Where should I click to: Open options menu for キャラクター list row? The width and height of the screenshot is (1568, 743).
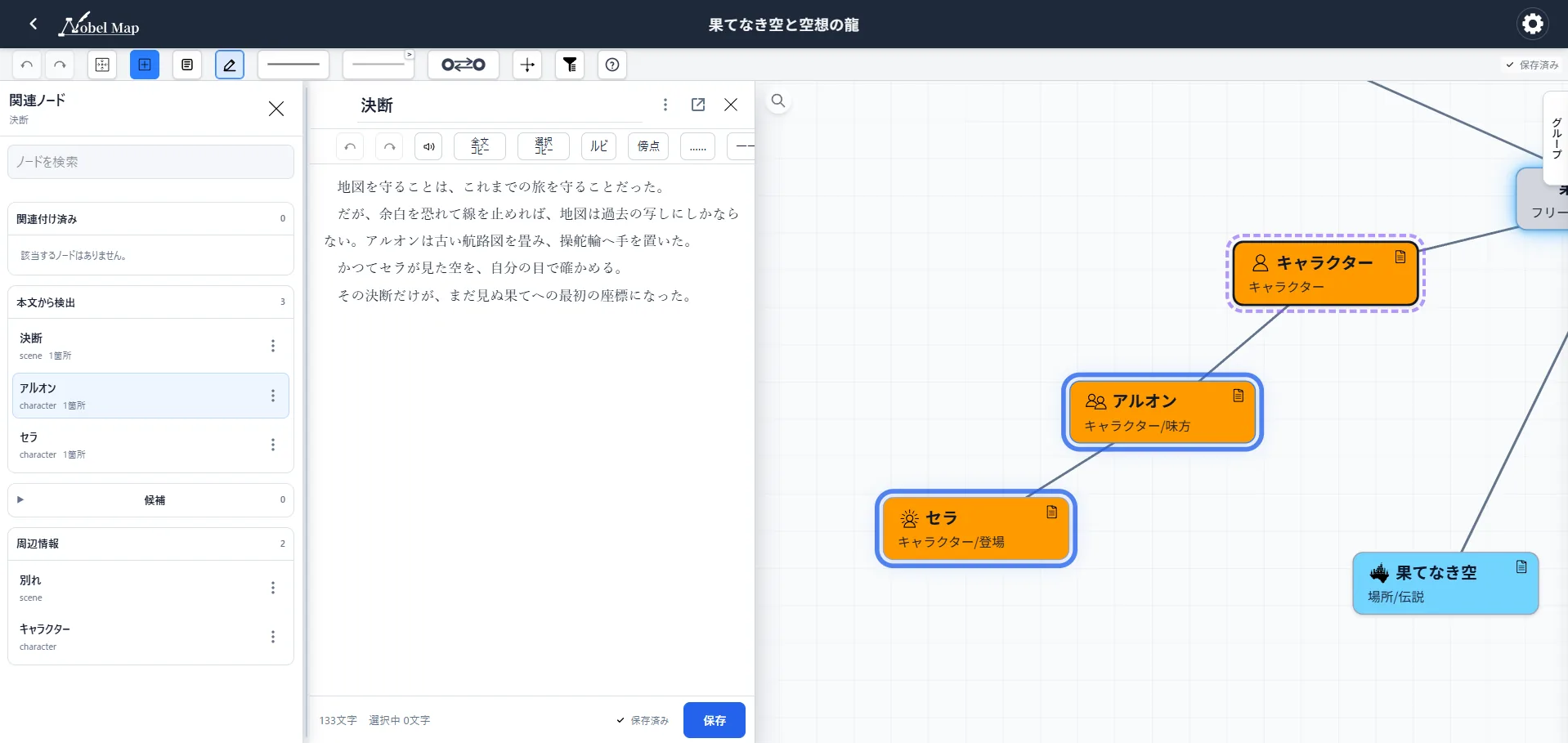pos(273,637)
